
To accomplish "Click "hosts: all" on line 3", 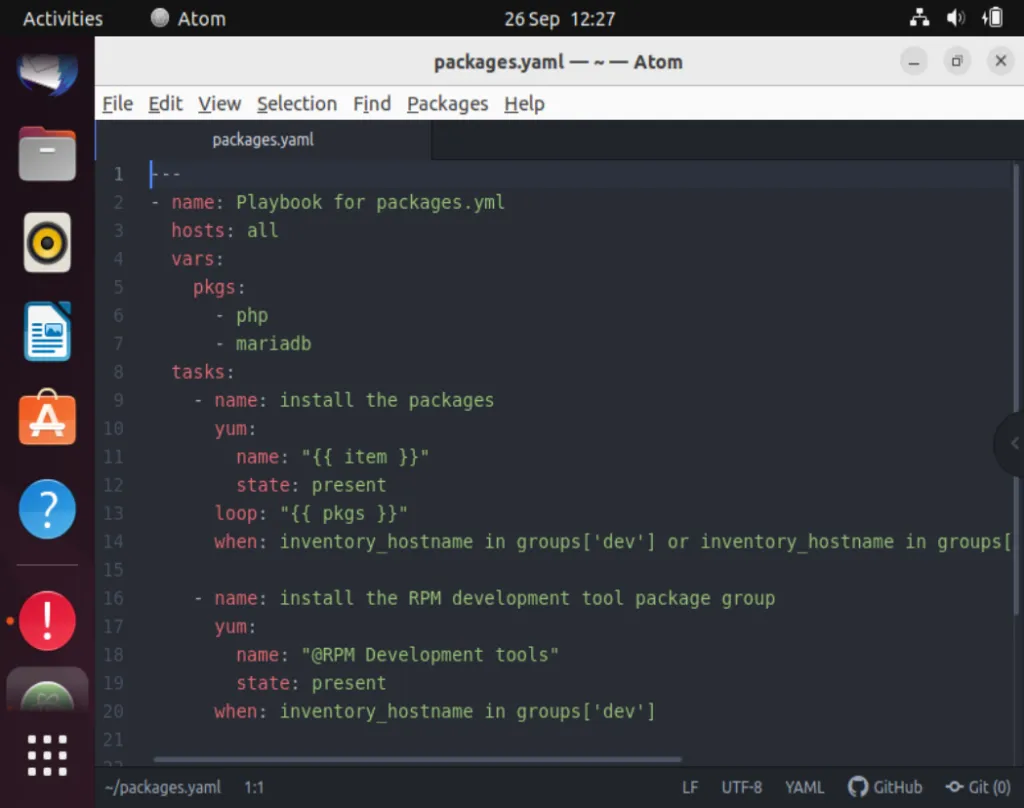I will click(x=225, y=231).
